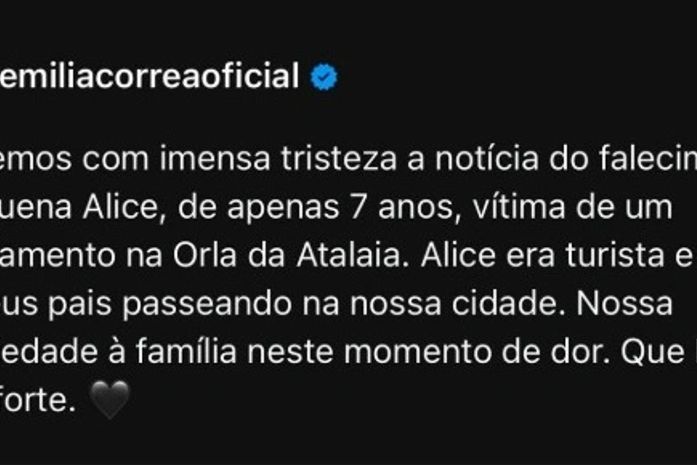
Task: Click the word "Nossa" ending the fourth line
Action: point(625,304)
